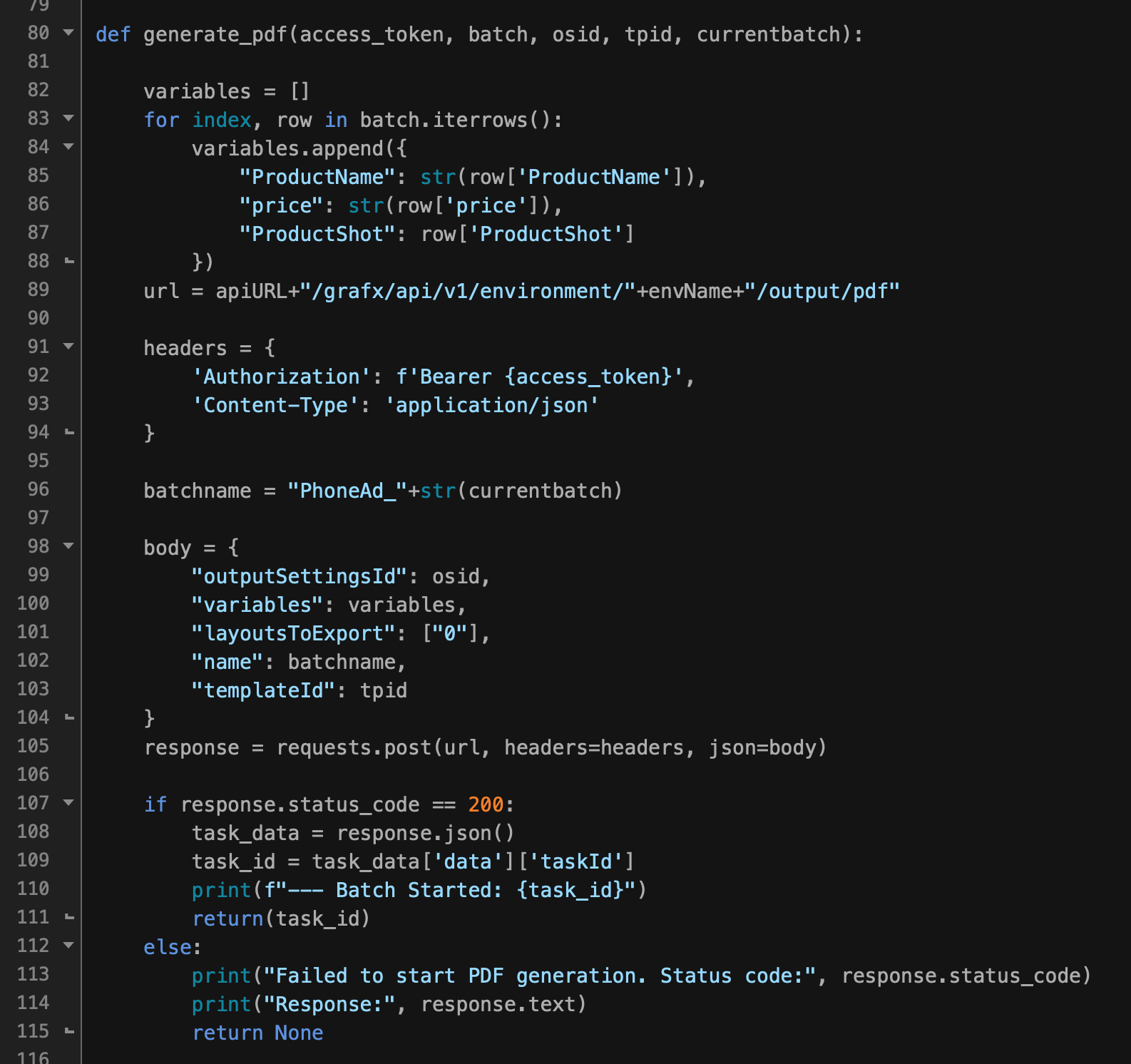The height and width of the screenshot is (1064, 1131).
Task: Click requests.post call on line 105
Action: click(x=354, y=747)
